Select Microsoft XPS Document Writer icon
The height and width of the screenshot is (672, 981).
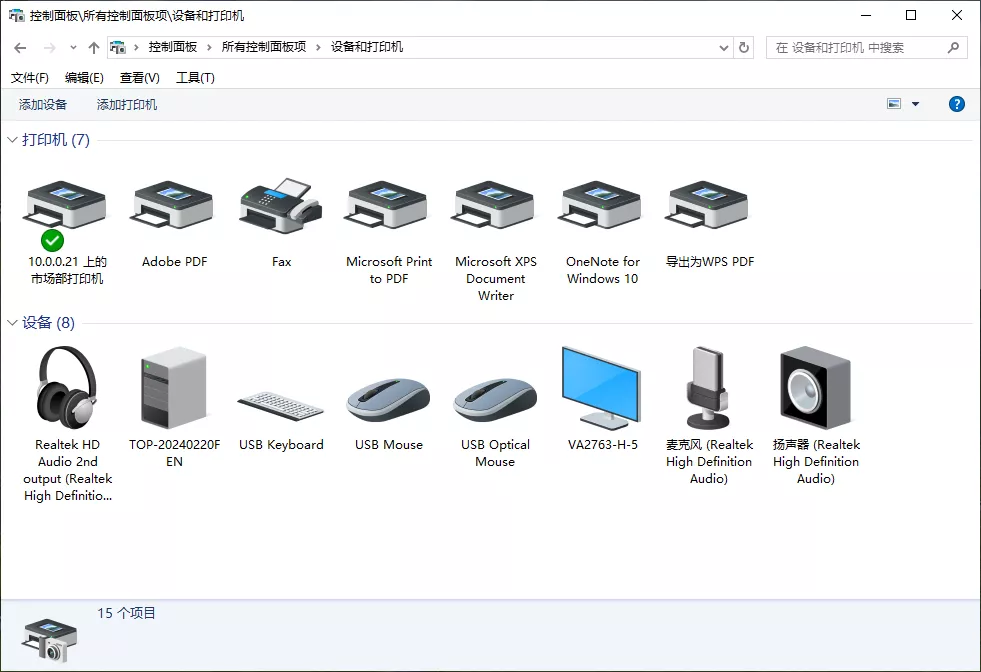494,205
